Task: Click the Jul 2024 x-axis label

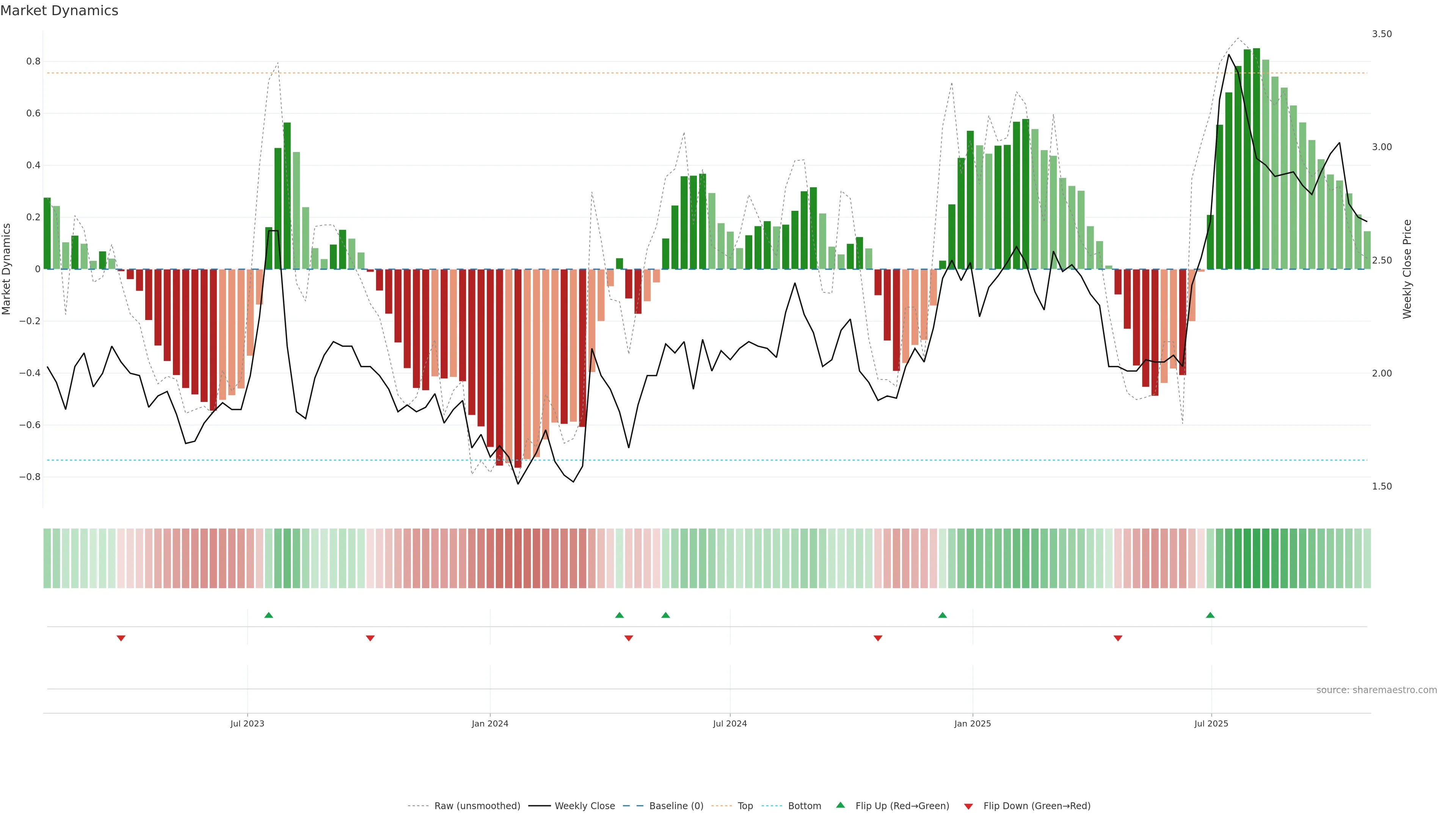Action: (730, 723)
